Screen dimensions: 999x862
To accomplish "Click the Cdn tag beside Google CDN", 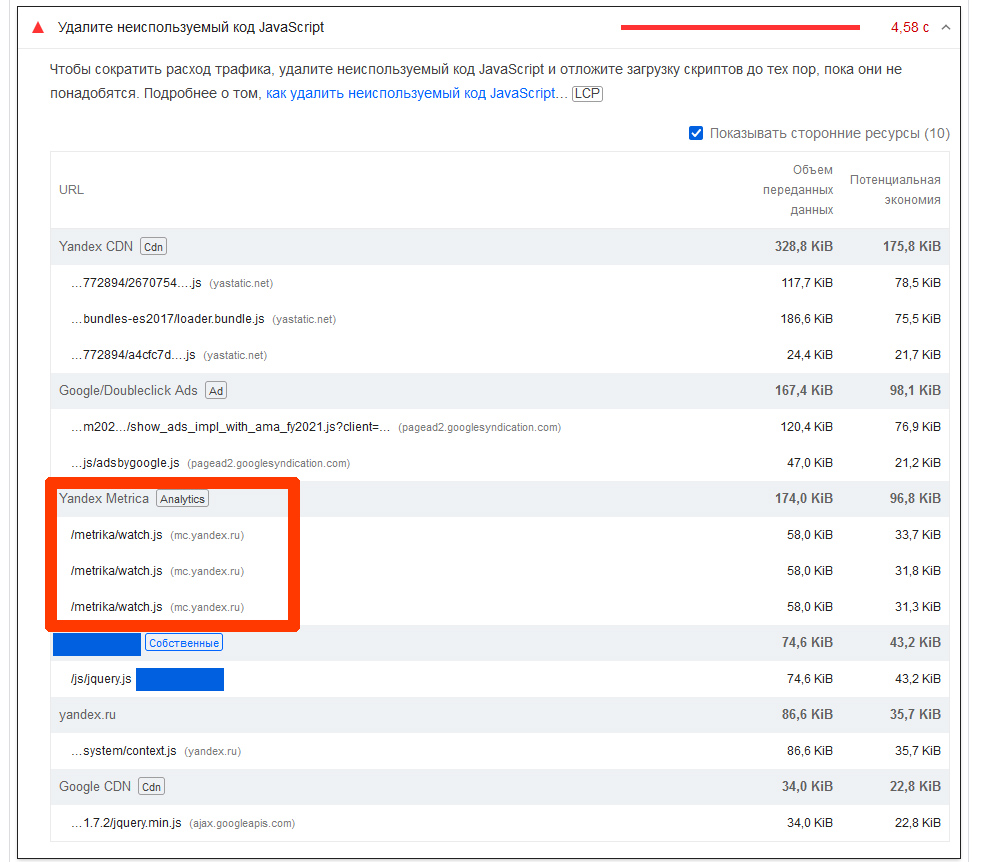I will pyautogui.click(x=152, y=787).
